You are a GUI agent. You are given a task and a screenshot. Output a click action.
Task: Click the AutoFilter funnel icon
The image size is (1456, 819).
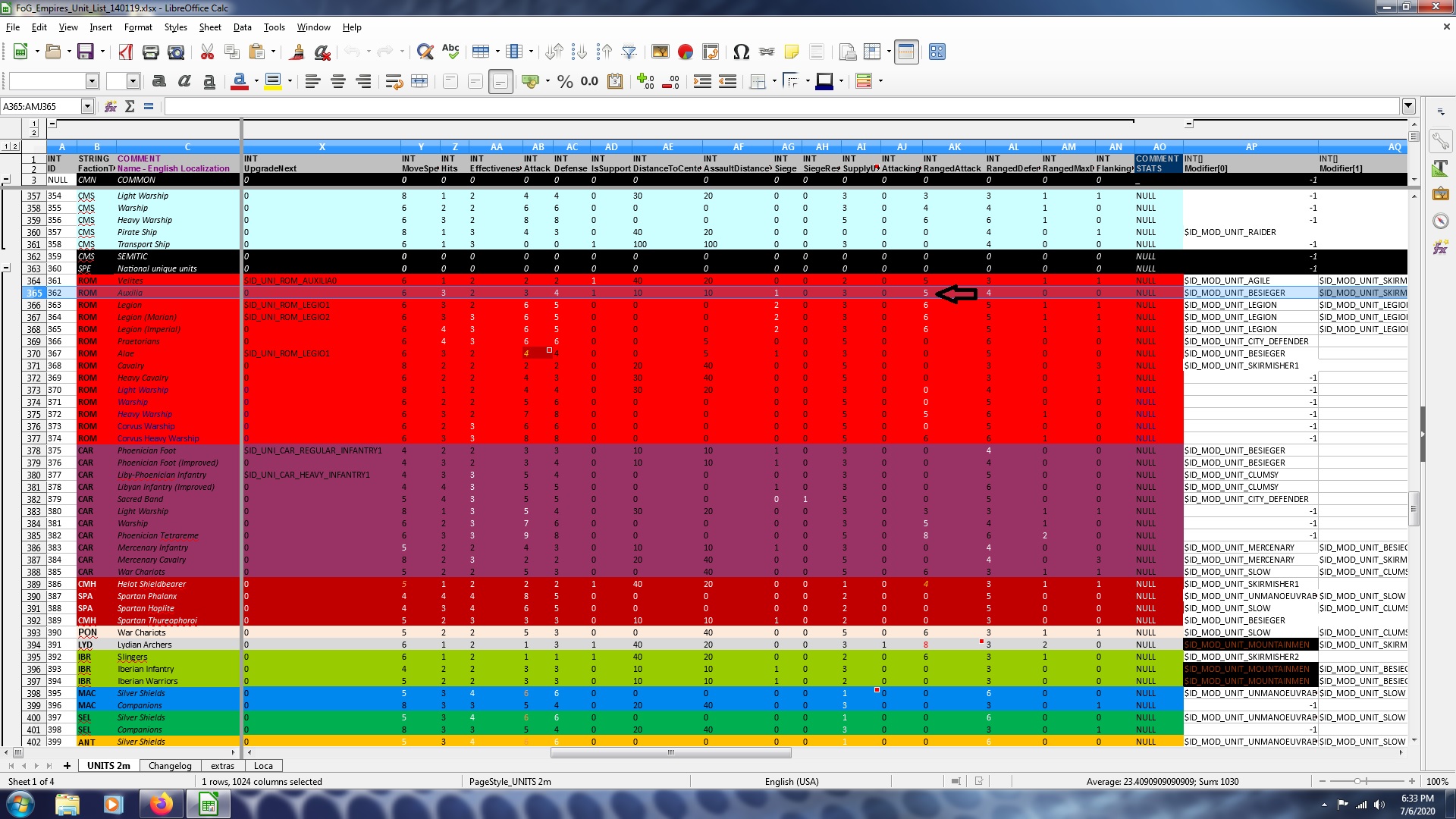point(629,52)
